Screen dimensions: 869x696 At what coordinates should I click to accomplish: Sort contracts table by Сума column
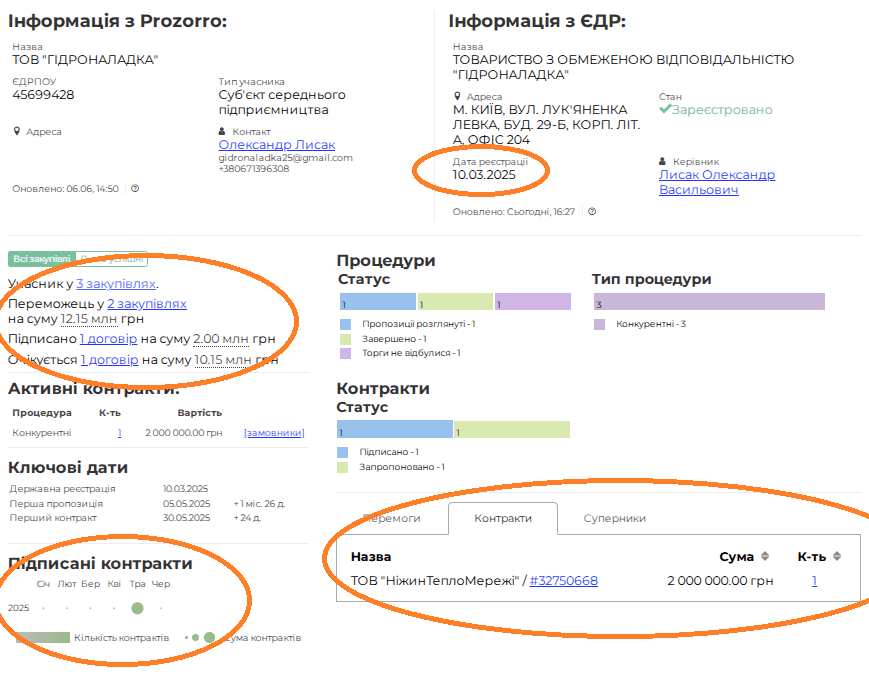[765, 556]
